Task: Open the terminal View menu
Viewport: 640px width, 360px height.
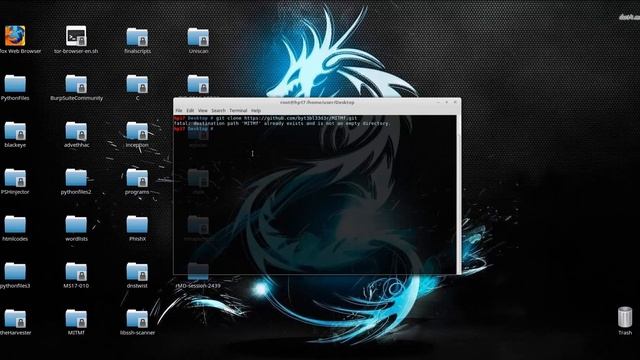Action: click(202, 111)
